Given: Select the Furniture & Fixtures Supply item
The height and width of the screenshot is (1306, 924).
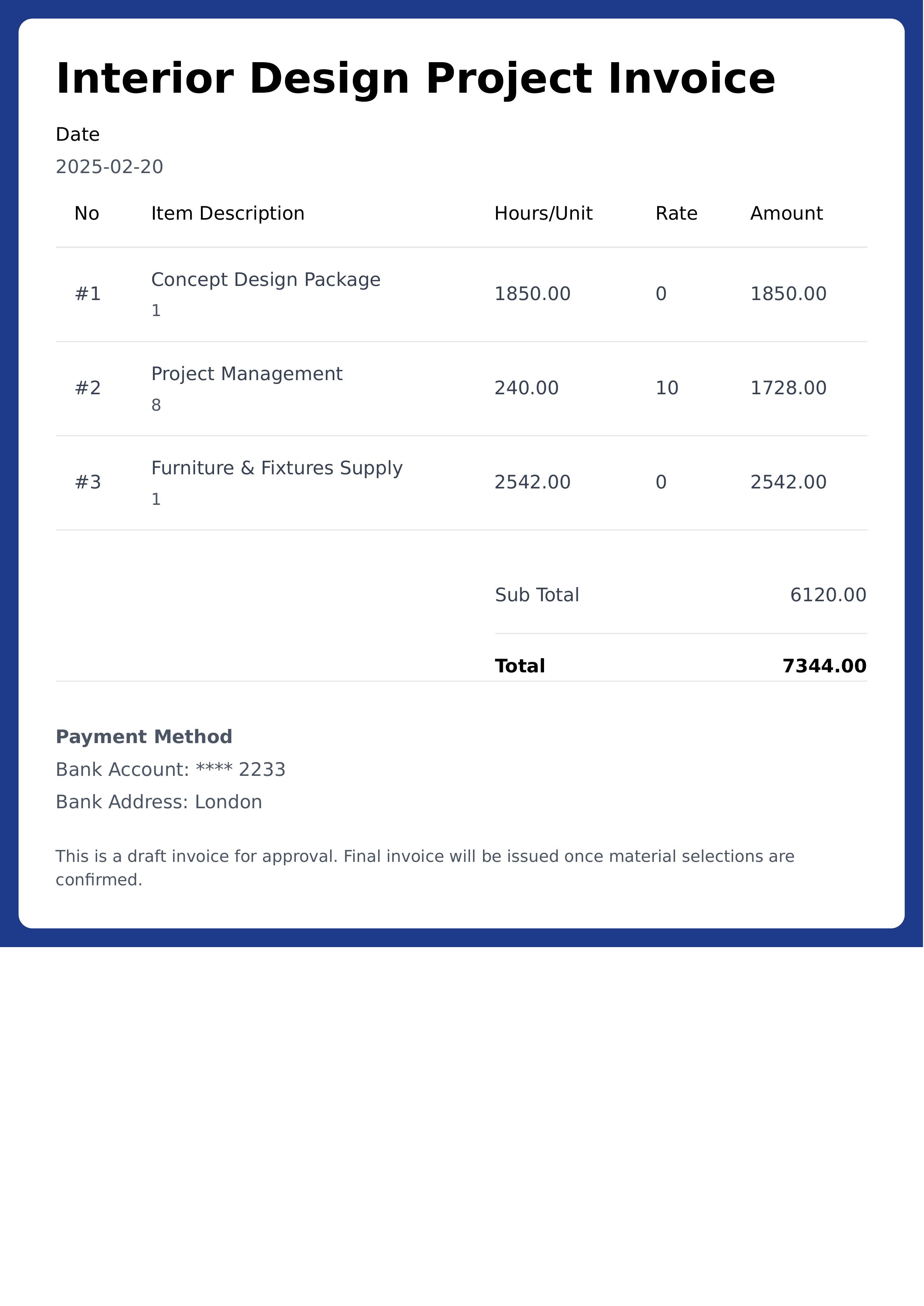Looking at the screenshot, I should (x=276, y=468).
